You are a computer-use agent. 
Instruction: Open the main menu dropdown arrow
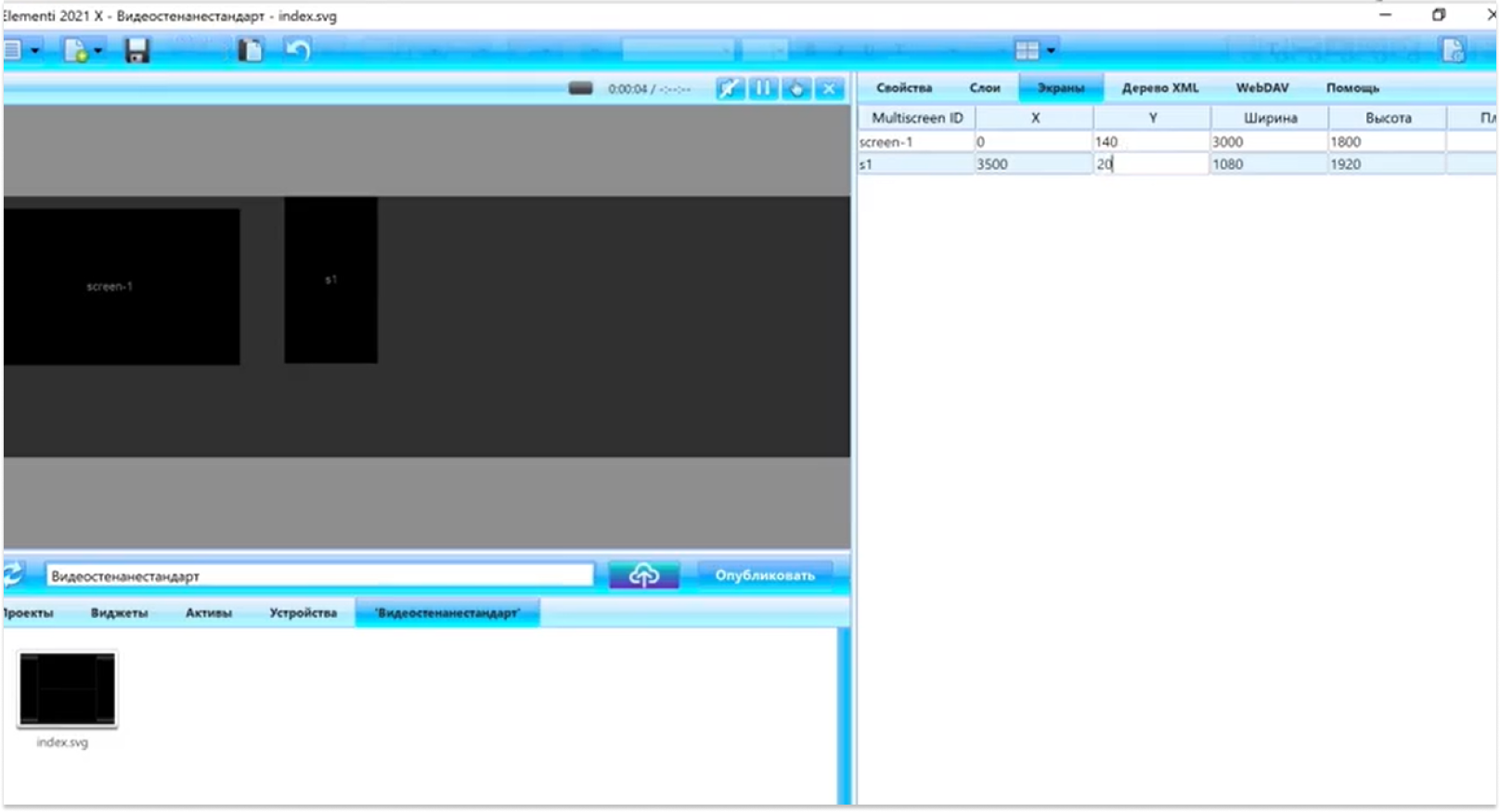point(35,51)
